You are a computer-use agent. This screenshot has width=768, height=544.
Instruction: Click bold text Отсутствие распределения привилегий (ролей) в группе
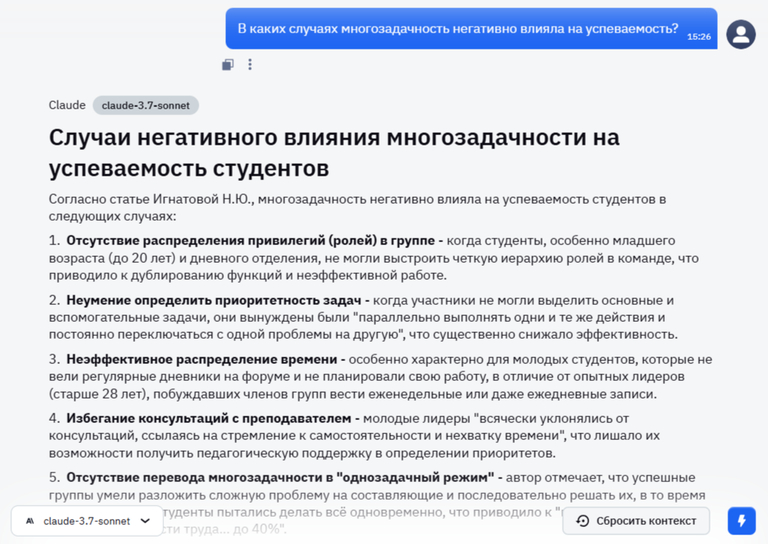point(250,240)
